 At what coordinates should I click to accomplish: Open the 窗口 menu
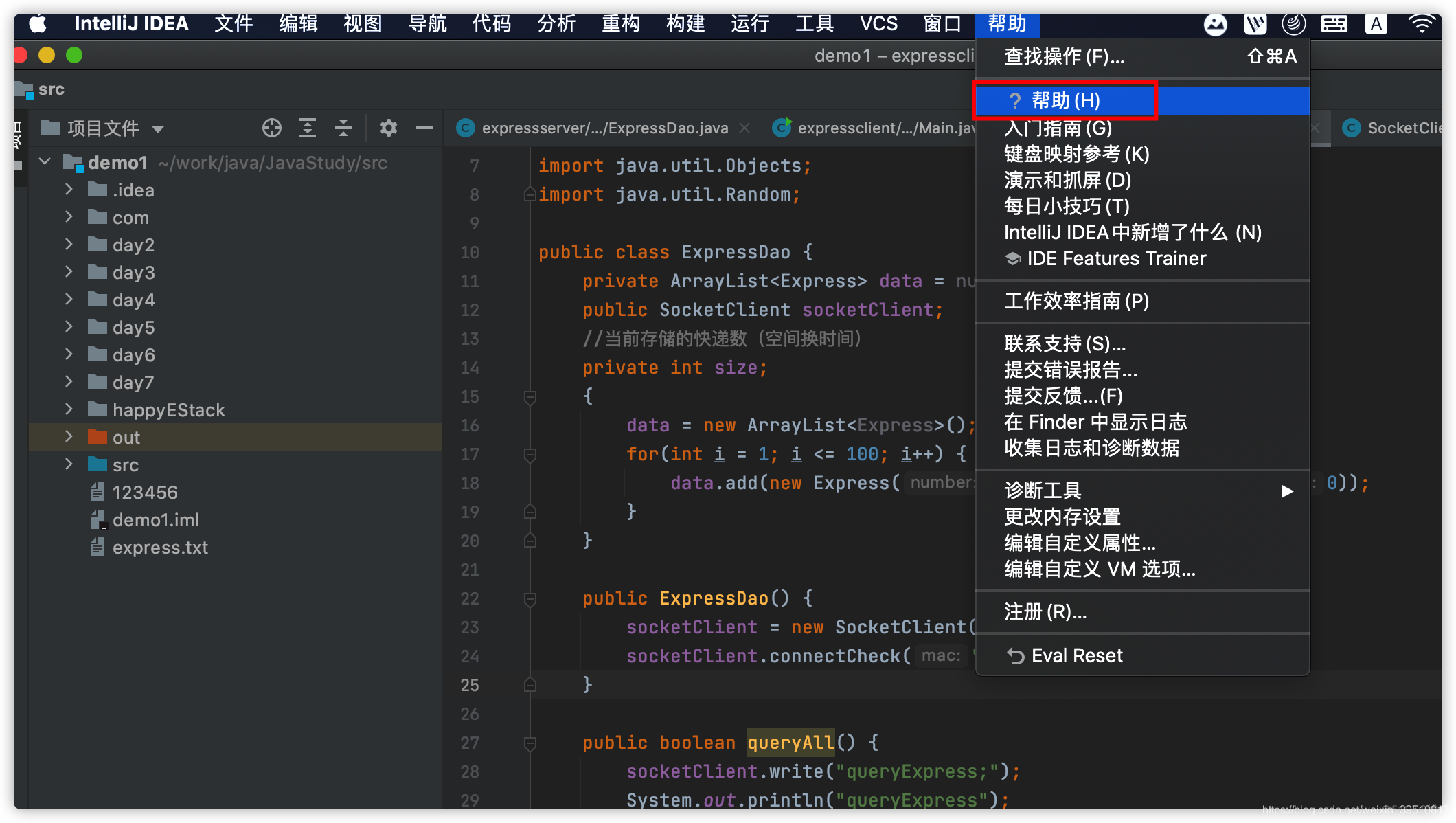(942, 24)
